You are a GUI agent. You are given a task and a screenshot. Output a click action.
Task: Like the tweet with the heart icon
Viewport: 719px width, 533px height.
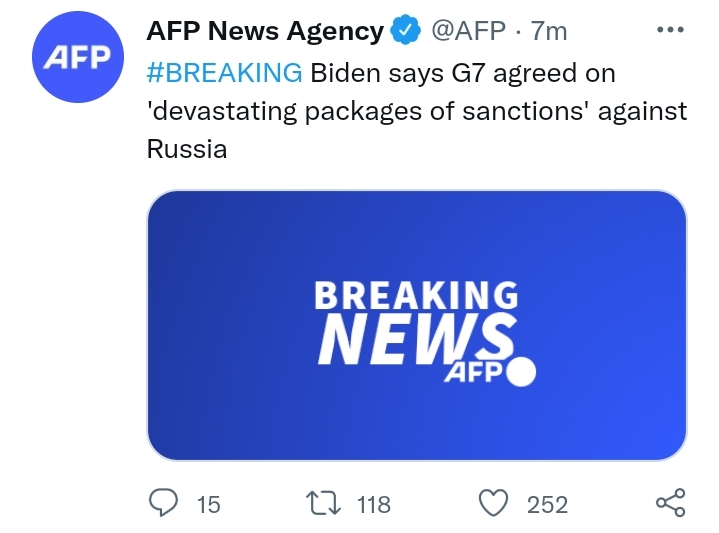pyautogui.click(x=494, y=503)
